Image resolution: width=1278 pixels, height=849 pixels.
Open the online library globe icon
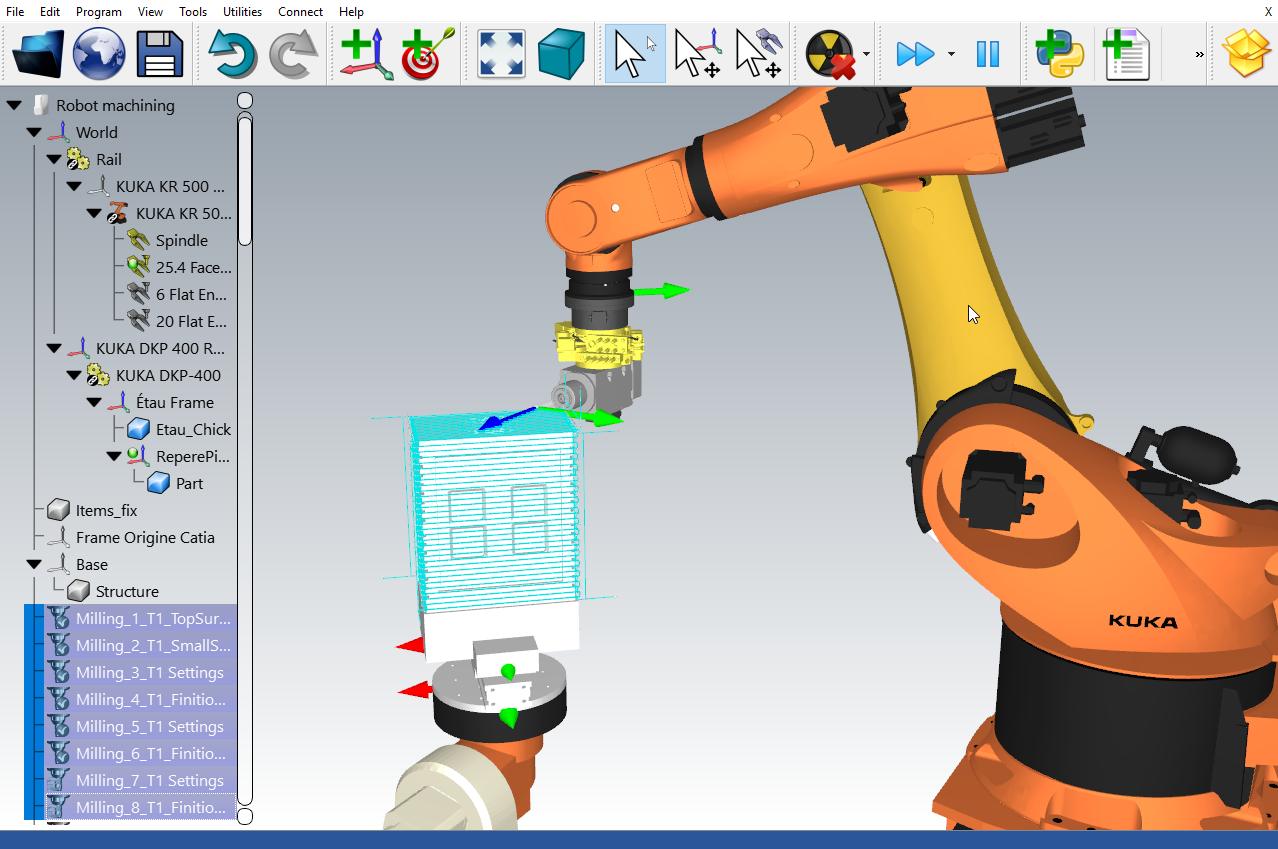98,53
